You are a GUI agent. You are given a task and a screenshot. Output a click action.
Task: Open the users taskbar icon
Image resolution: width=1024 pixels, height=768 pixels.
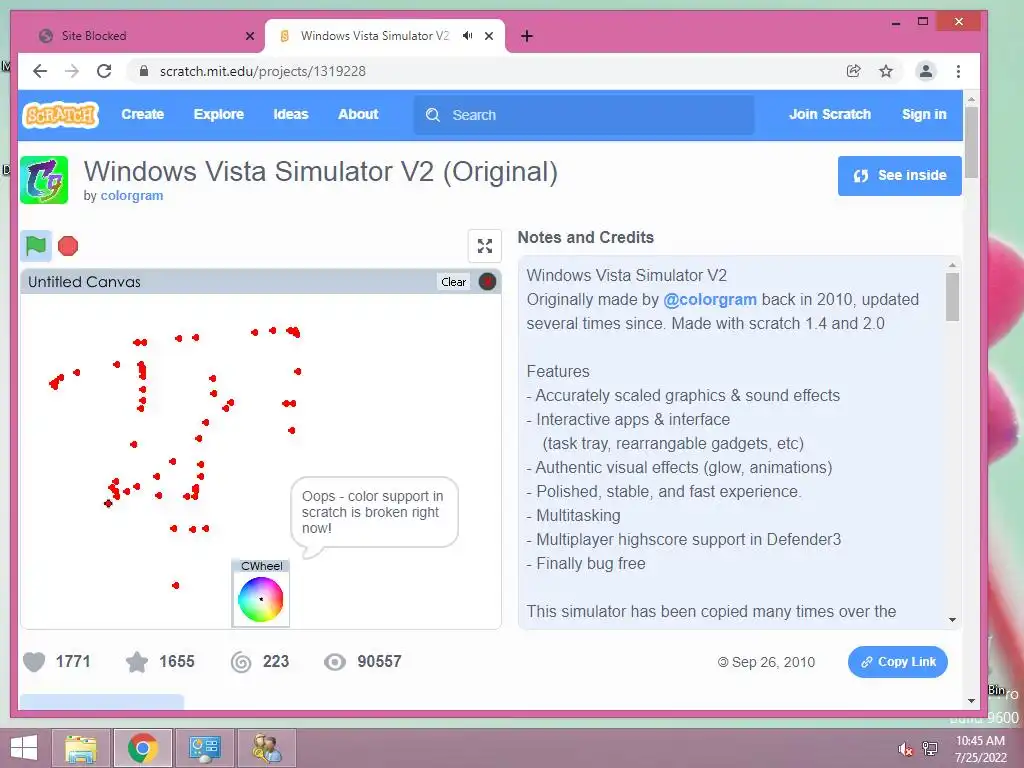point(266,748)
